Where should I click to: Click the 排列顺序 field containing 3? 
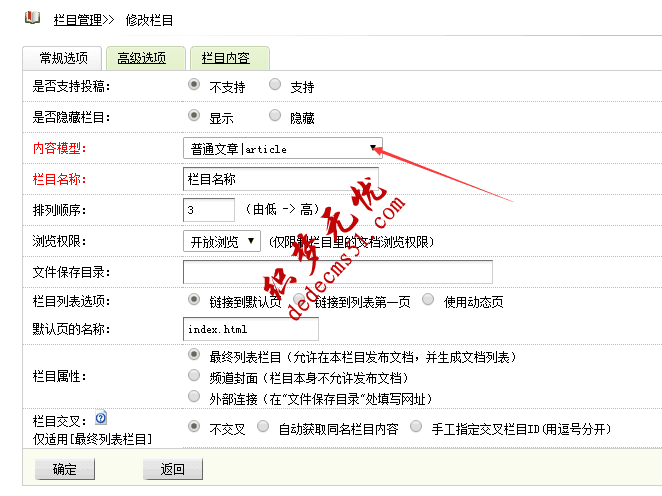click(209, 210)
